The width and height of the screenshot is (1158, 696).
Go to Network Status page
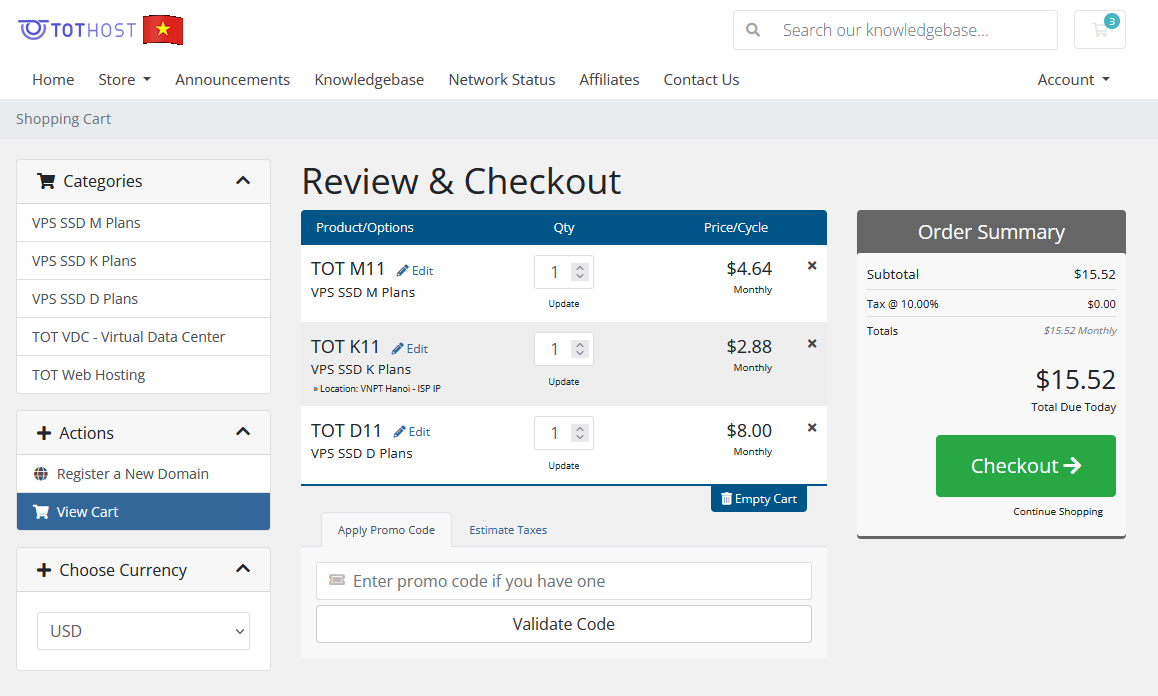click(x=501, y=80)
